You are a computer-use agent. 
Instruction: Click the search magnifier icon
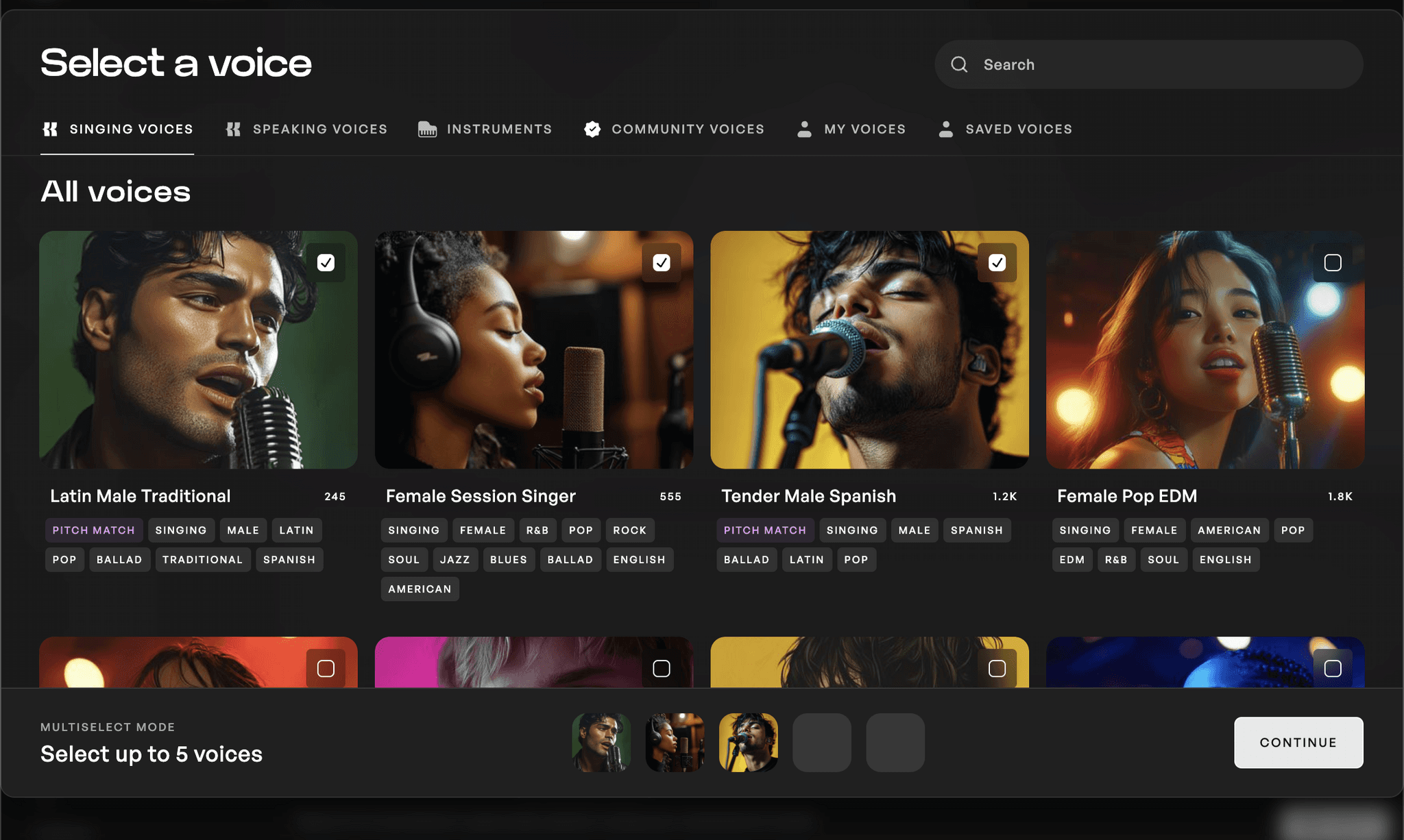[x=959, y=64]
